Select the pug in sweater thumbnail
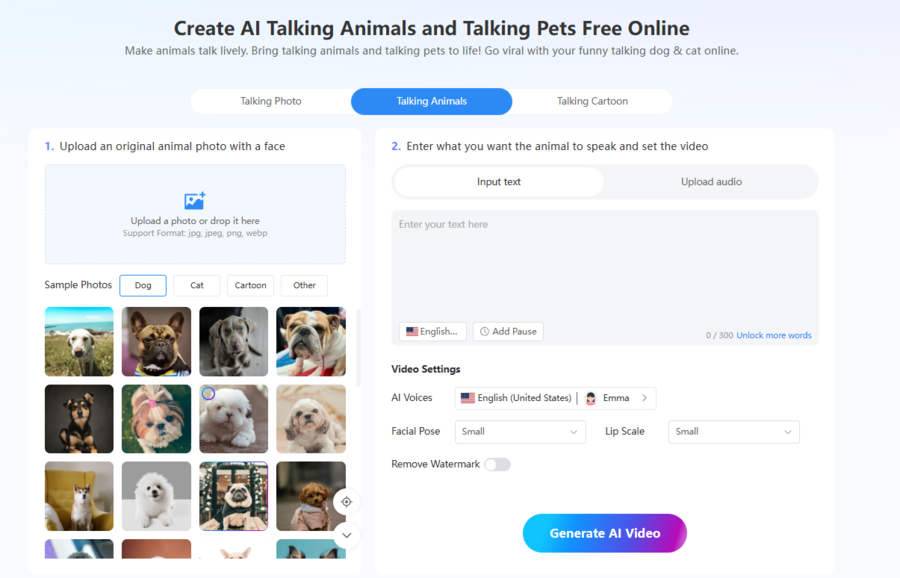 (x=234, y=496)
